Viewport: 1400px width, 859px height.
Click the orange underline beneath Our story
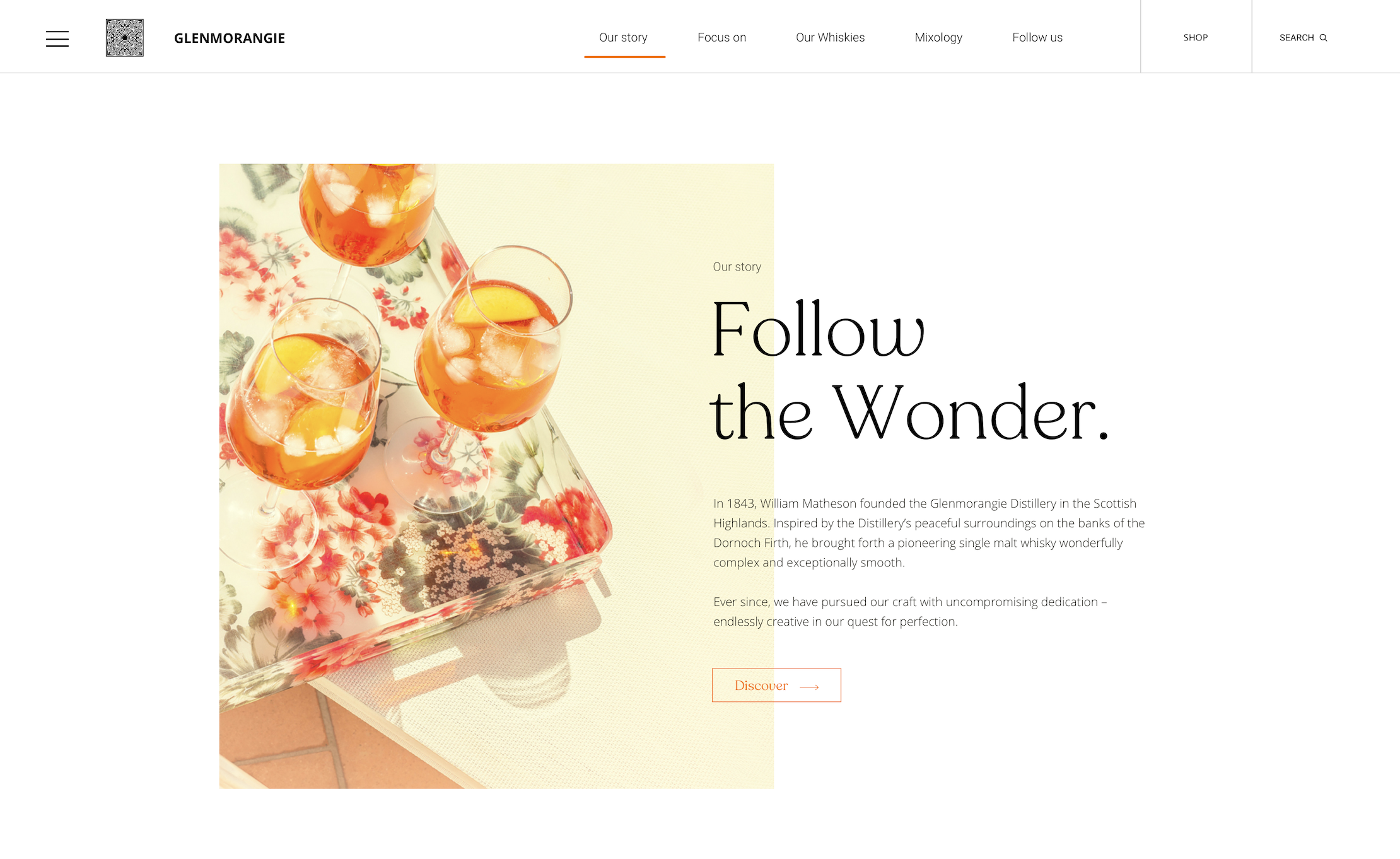tap(624, 57)
